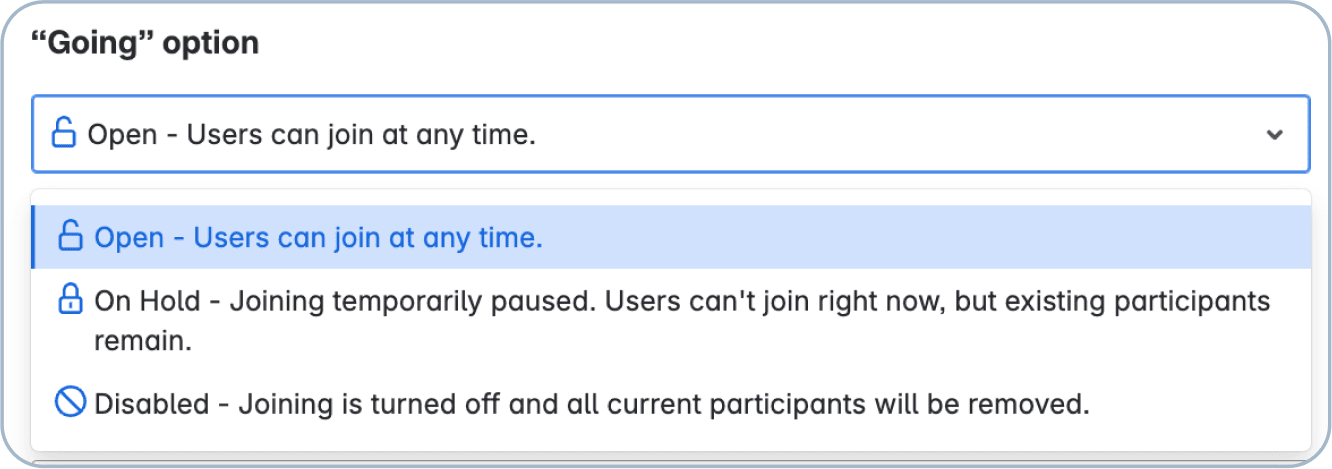This screenshot has height=469, width=1332.
Task: Click the blue word "Open" in the highlighted row
Action: pos(129,238)
